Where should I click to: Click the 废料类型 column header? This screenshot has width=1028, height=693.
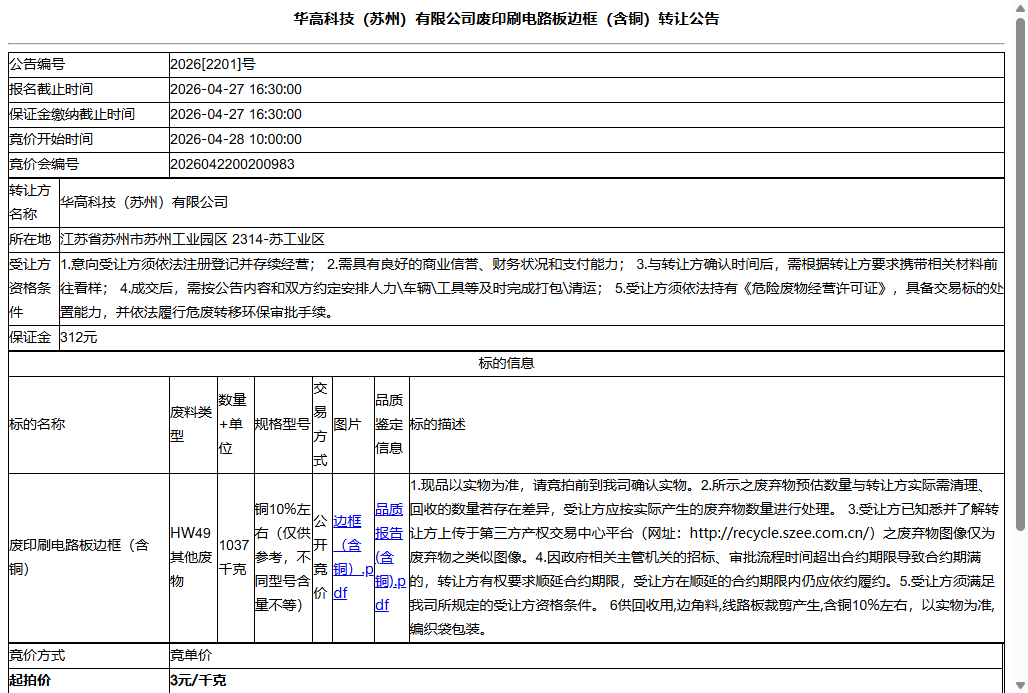[193, 425]
